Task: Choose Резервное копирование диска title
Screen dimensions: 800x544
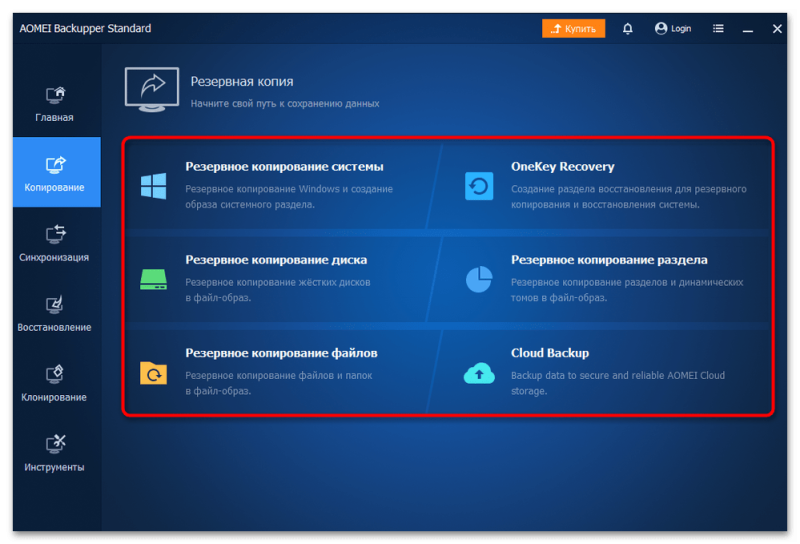Action: [276, 260]
